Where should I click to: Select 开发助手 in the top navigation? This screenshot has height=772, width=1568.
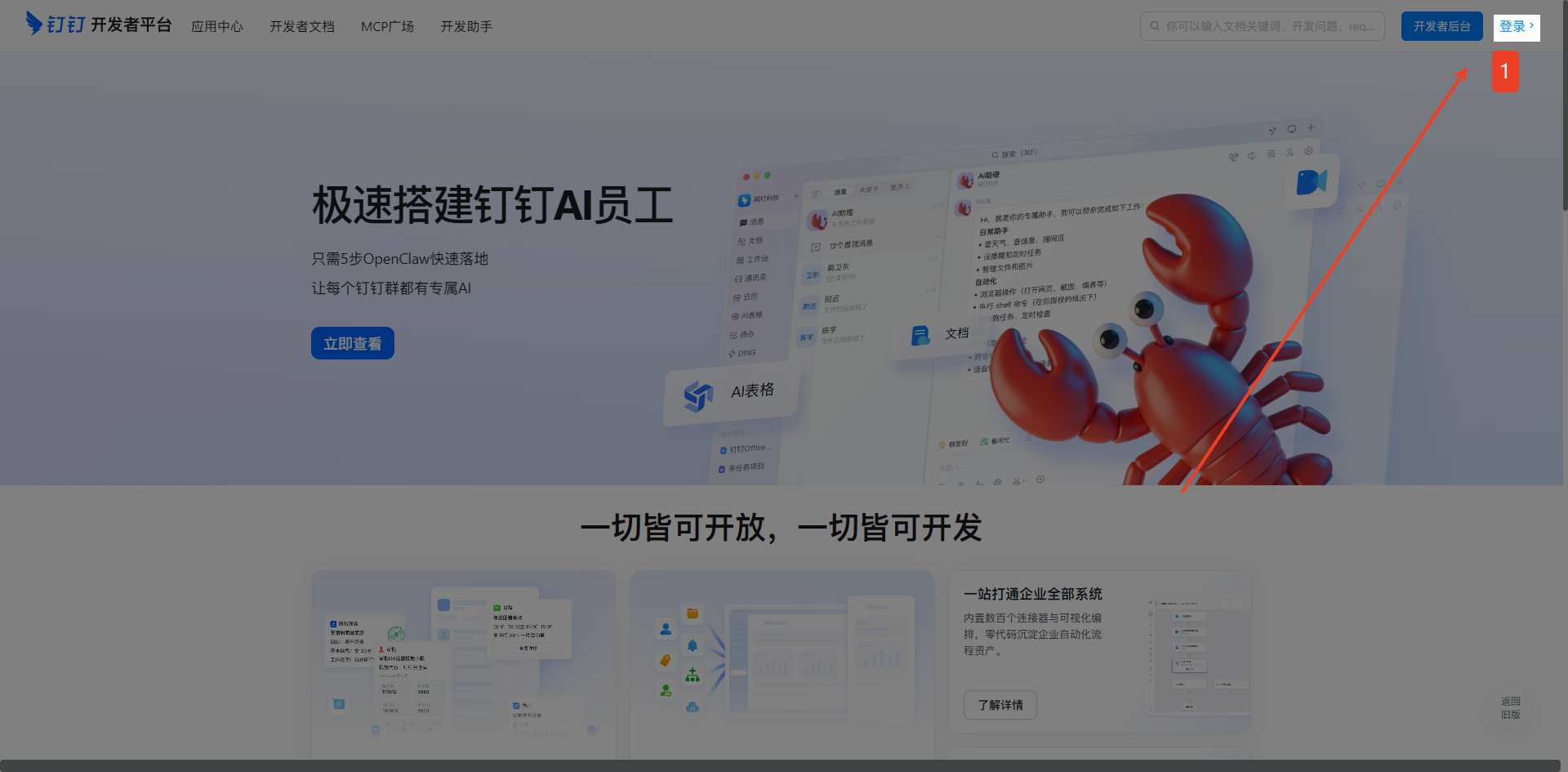click(466, 26)
